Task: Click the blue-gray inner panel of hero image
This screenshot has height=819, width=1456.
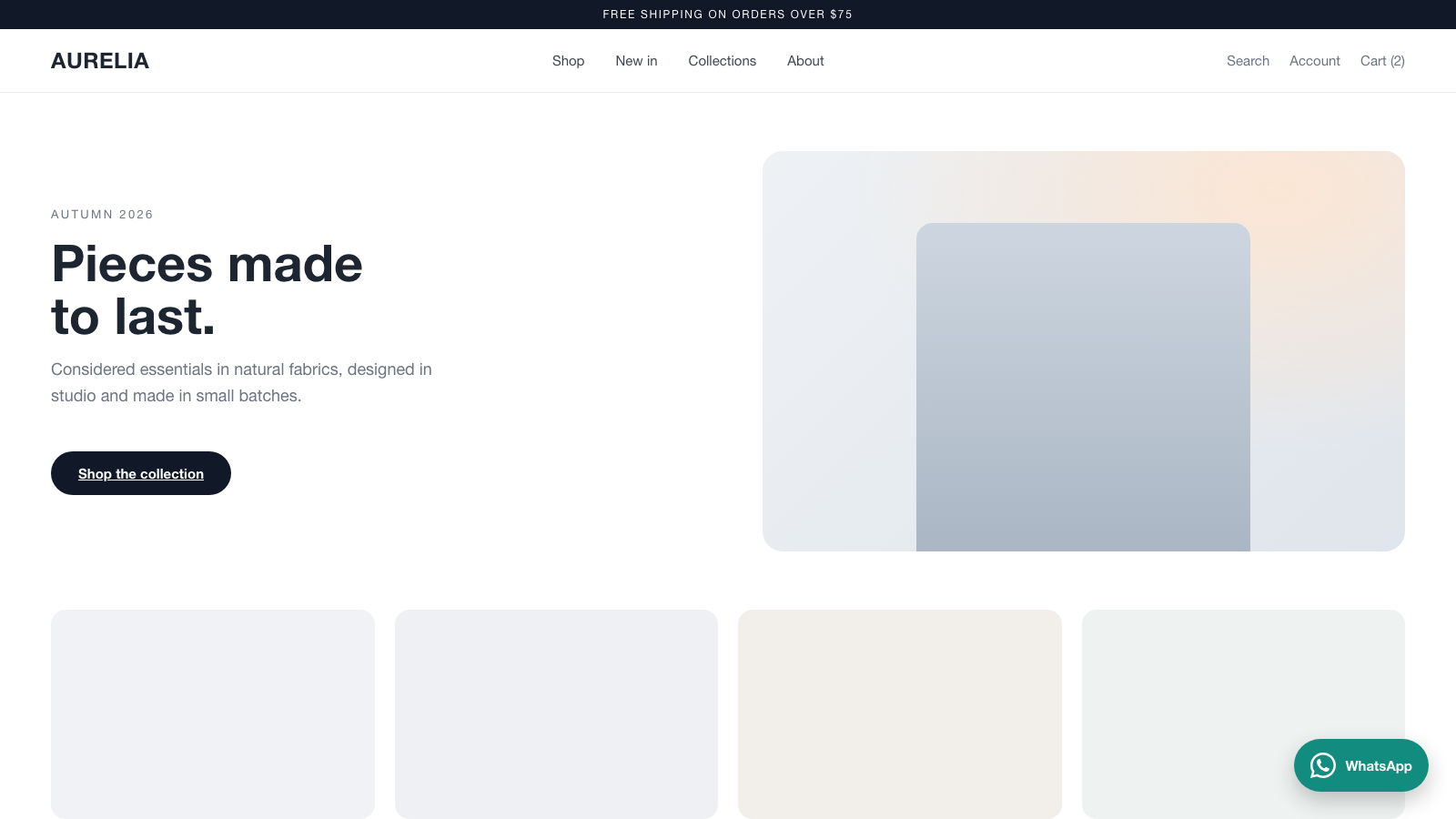Action: click(x=1083, y=387)
